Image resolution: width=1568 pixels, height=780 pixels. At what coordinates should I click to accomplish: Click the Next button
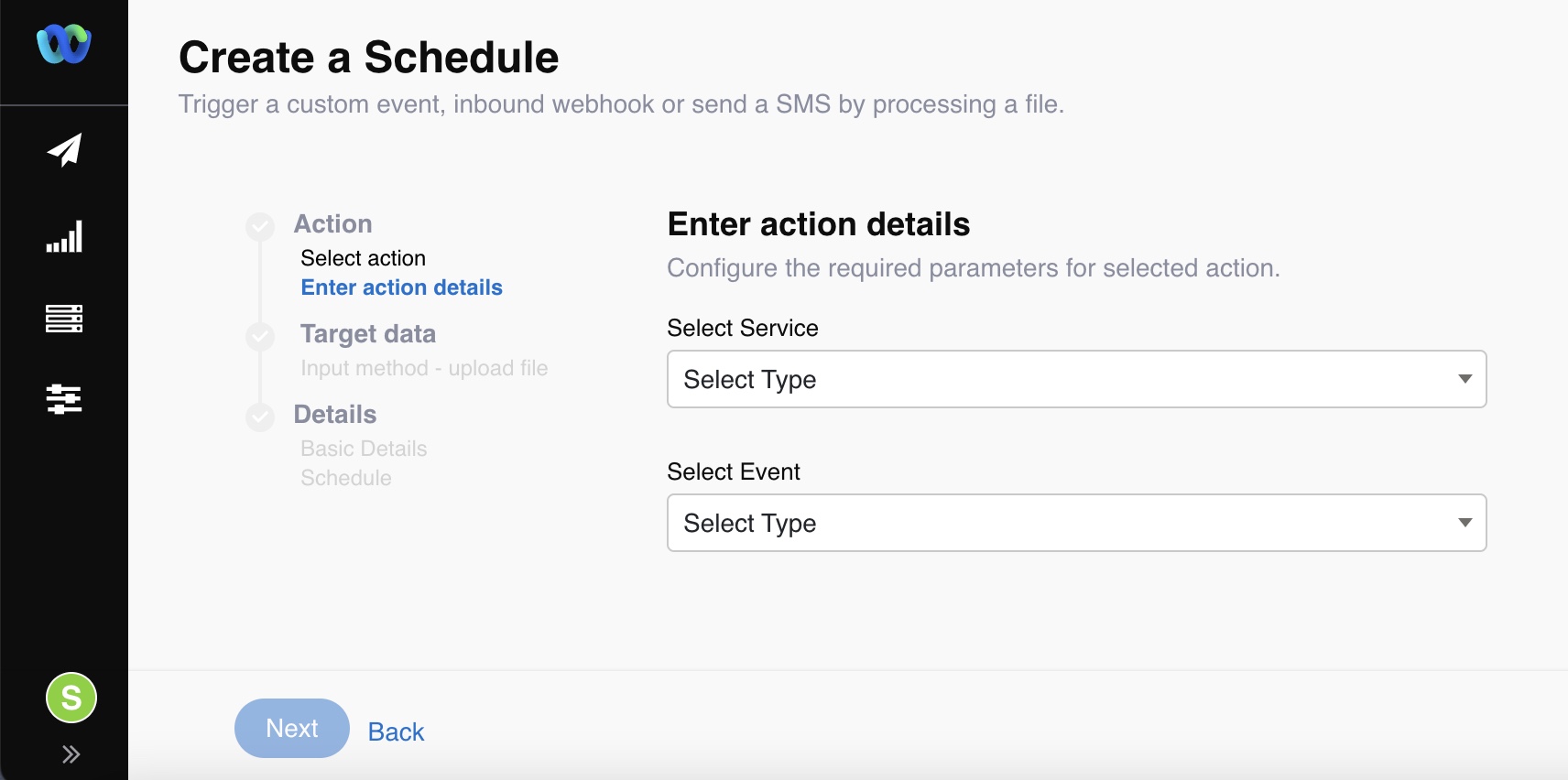(x=292, y=729)
